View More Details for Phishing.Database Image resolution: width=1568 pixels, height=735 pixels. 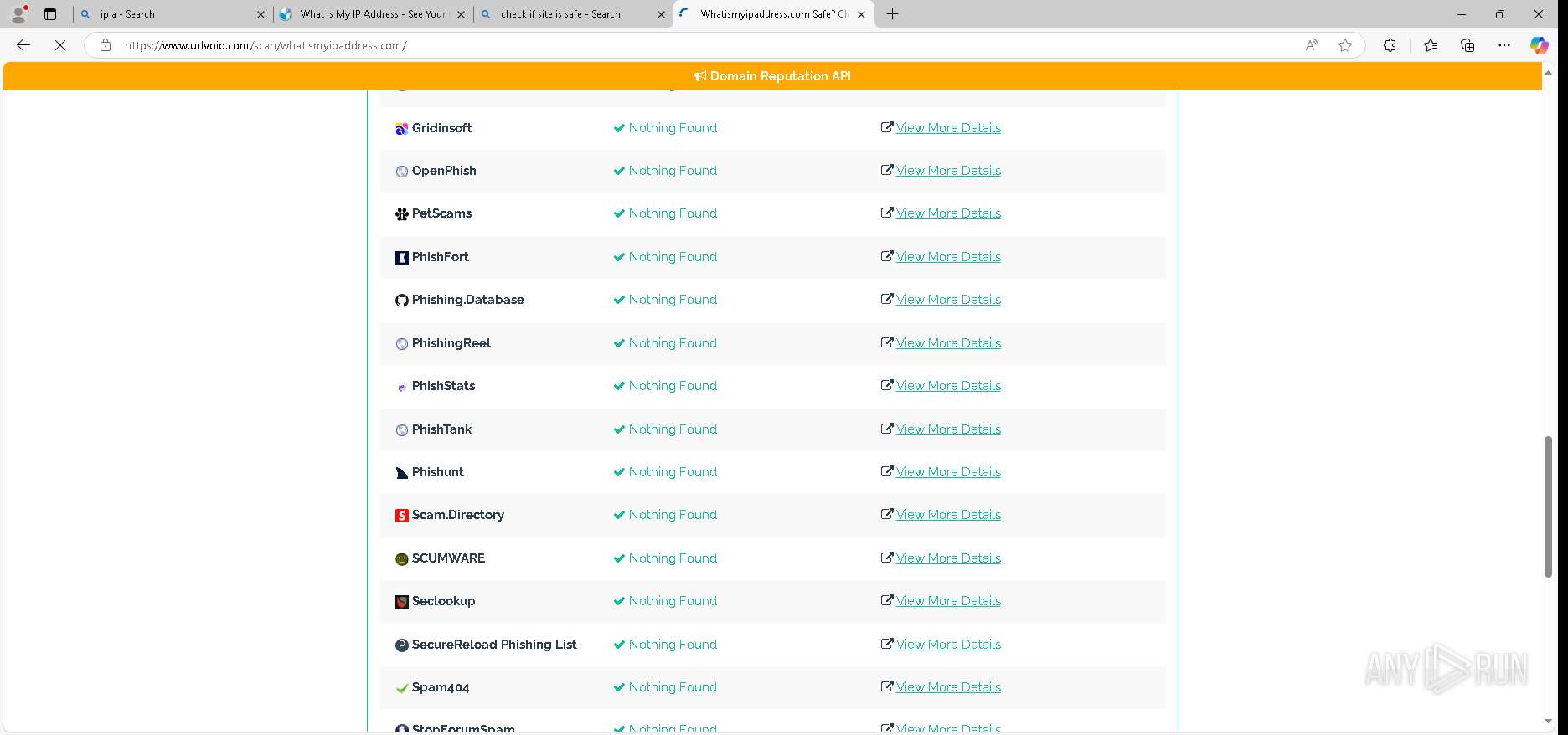948,300
